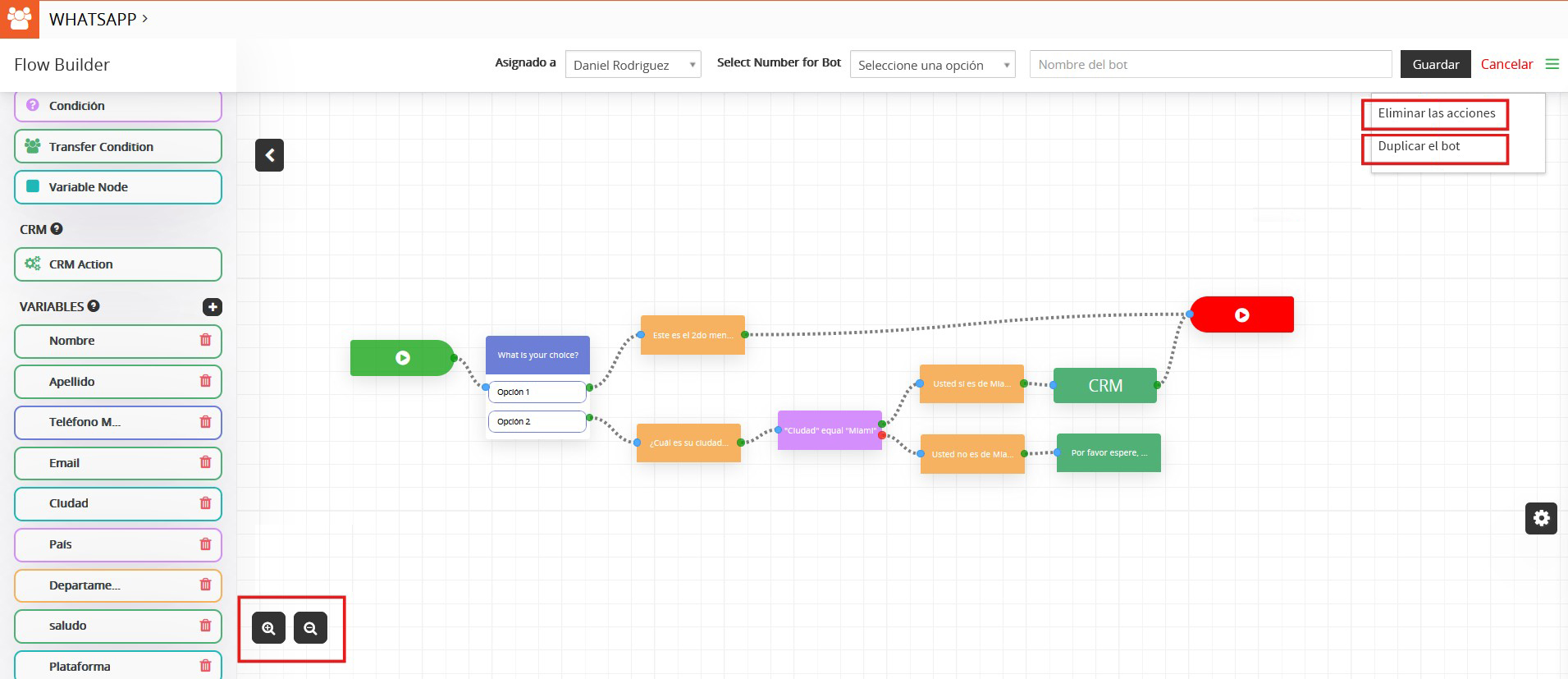Delete the Email variable via trash icon
The image size is (1568, 679).
point(205,463)
